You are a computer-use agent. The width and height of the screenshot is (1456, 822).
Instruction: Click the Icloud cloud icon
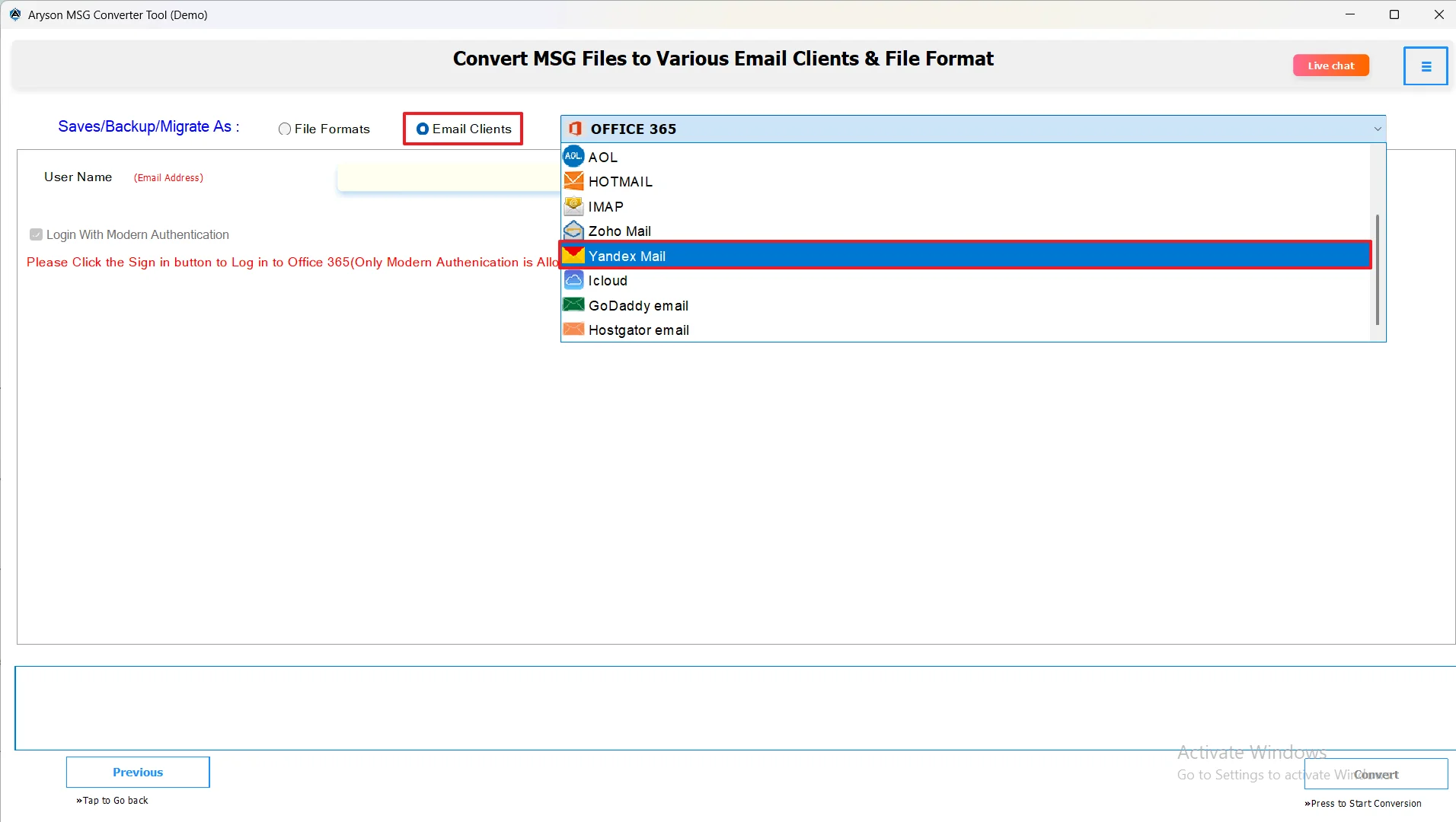[573, 280]
